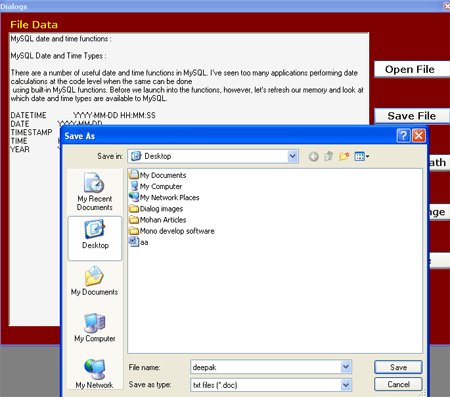Select the Mono develop software folder
This screenshot has height=397, width=450.
click(x=172, y=231)
